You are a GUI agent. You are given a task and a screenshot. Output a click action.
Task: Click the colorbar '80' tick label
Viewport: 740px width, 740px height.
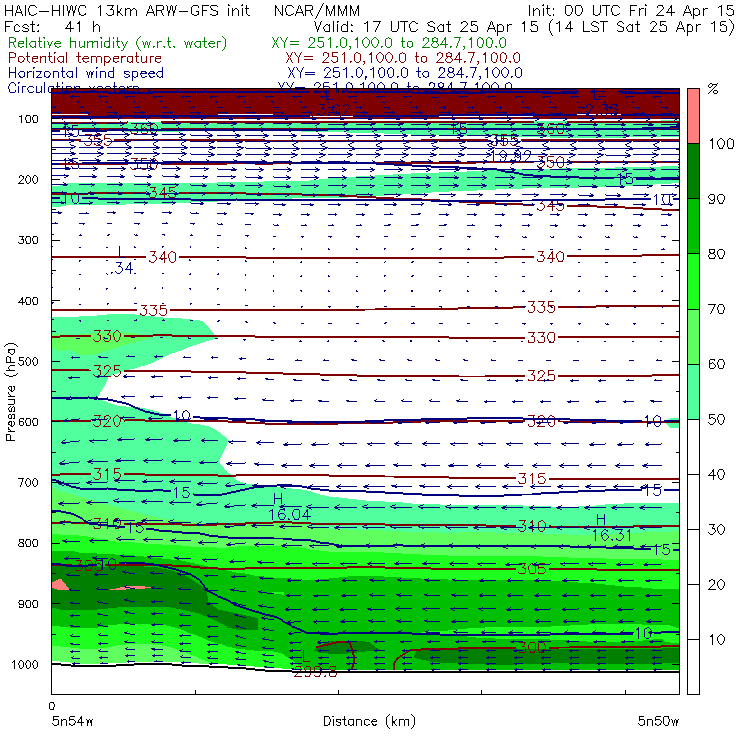coord(716,254)
